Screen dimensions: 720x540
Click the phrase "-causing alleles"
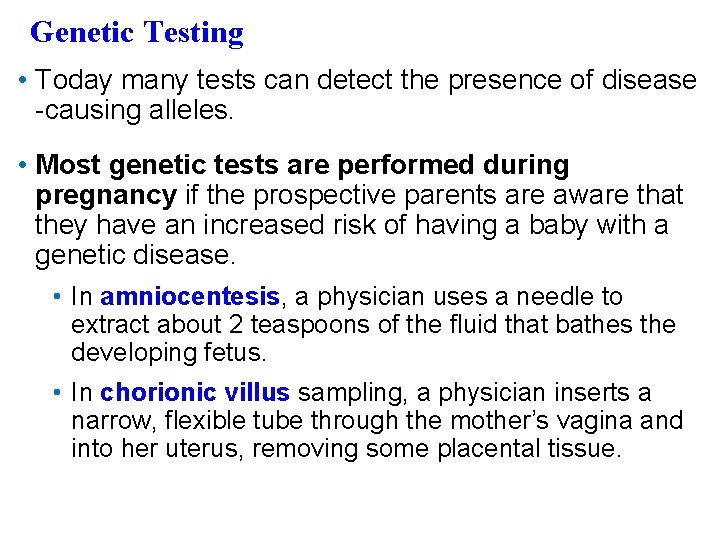(x=134, y=110)
